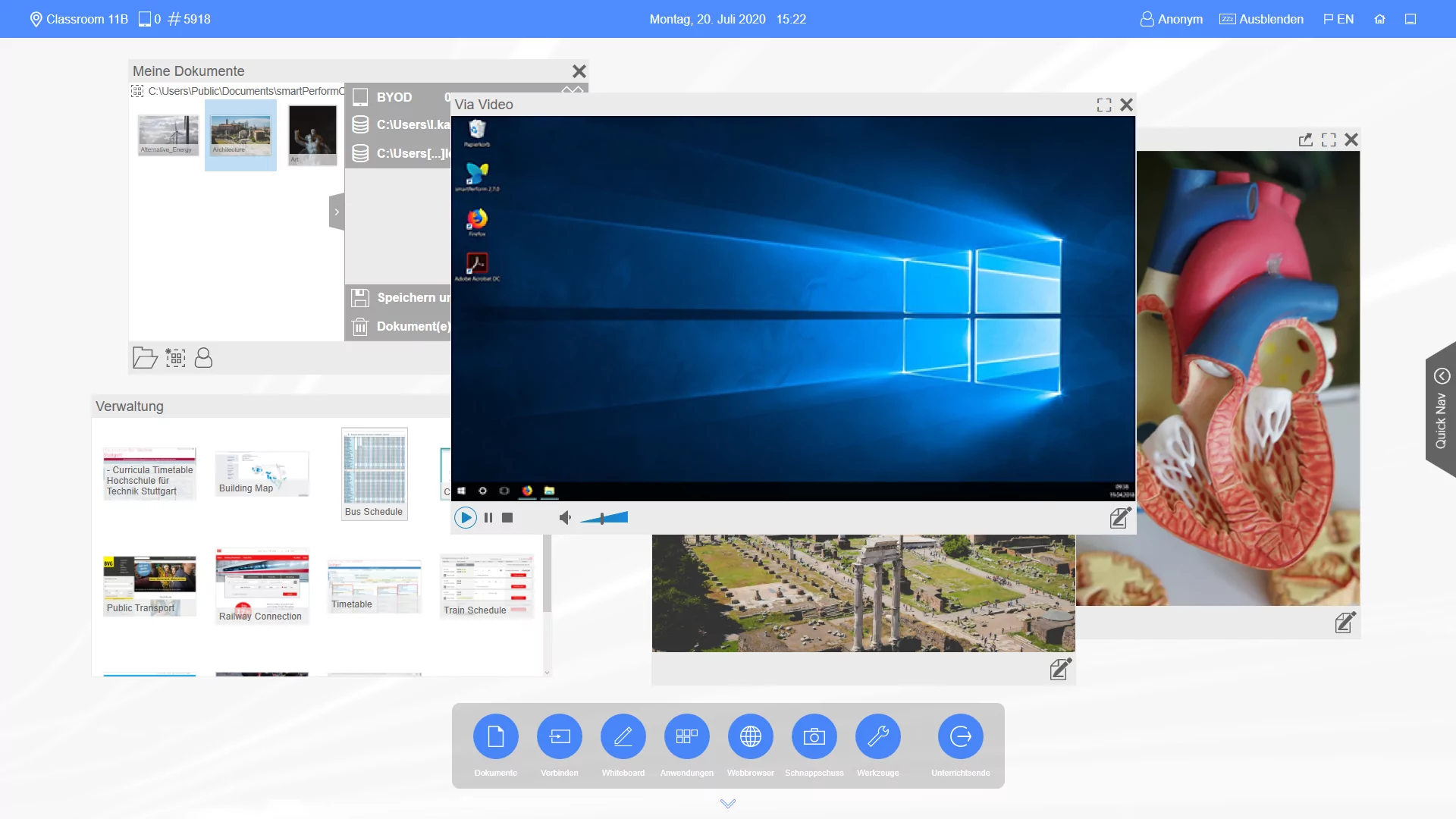
Task: Open the Anwendungen apps grid
Action: point(687,736)
